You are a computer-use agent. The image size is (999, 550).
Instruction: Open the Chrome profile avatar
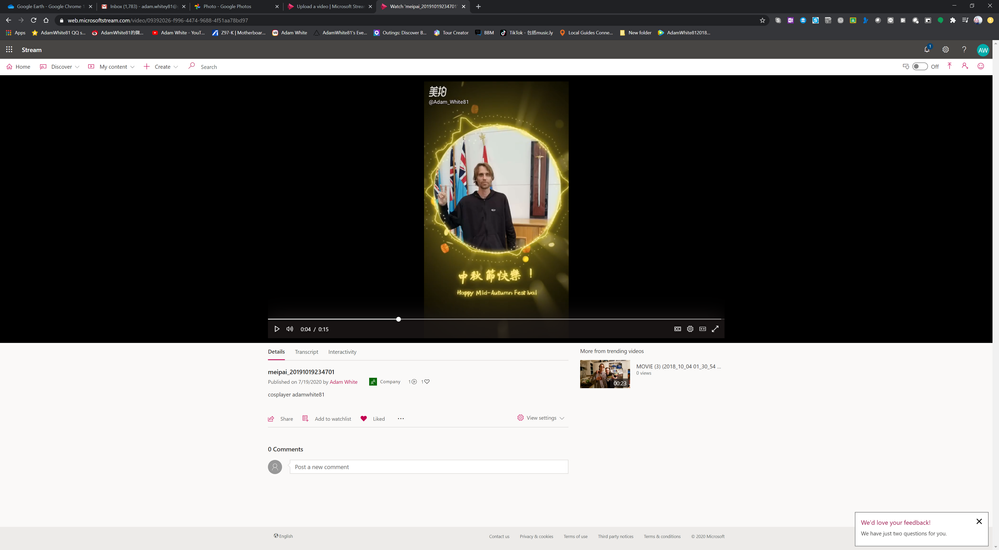977,20
